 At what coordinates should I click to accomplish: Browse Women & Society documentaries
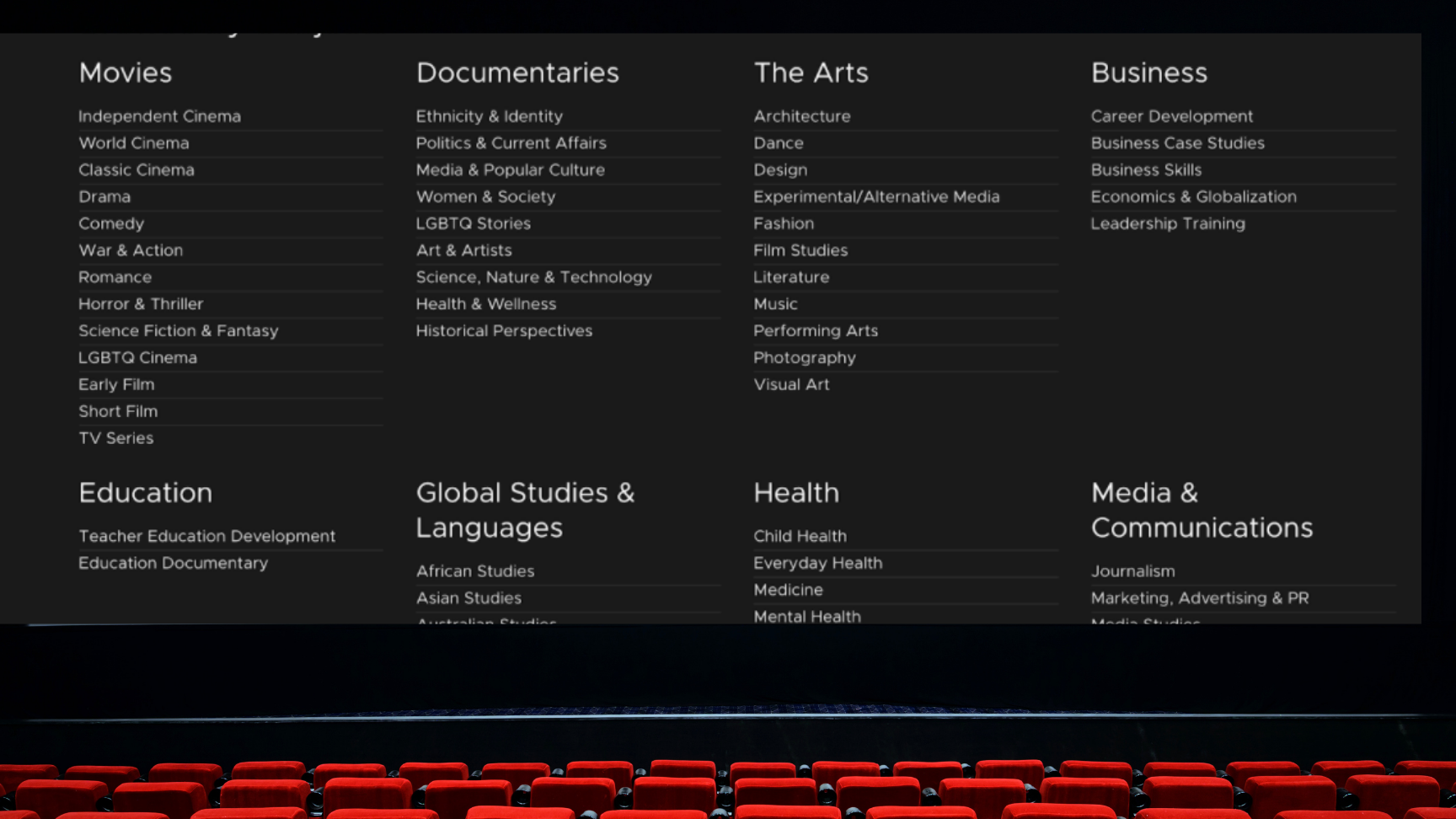tap(485, 197)
